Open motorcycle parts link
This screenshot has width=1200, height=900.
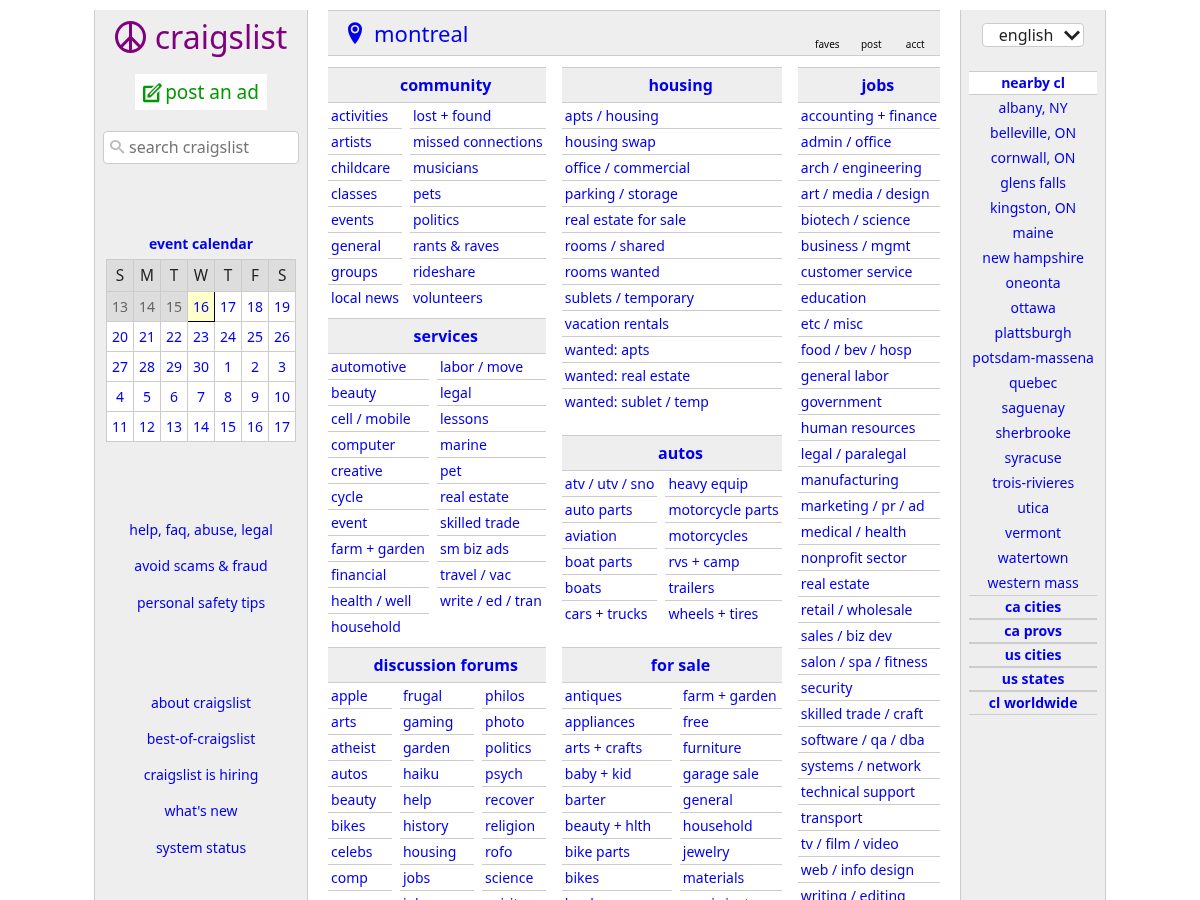723,510
